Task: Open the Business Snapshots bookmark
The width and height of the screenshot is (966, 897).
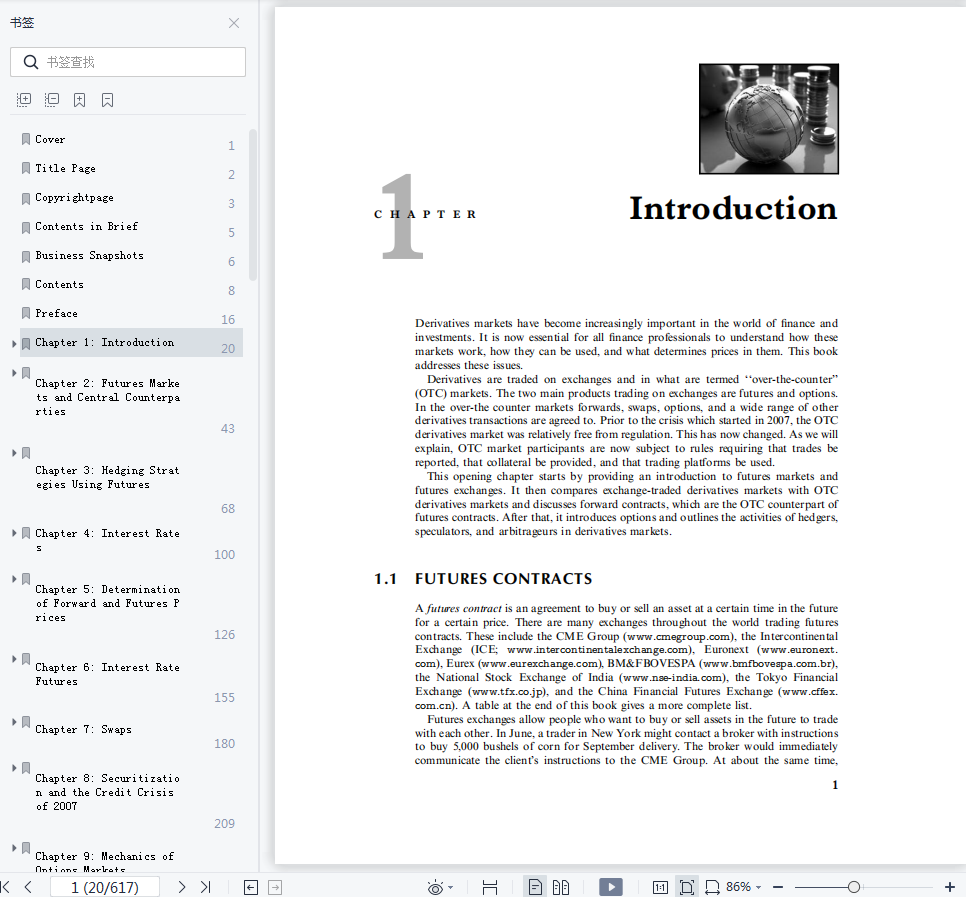Action: click(x=89, y=255)
